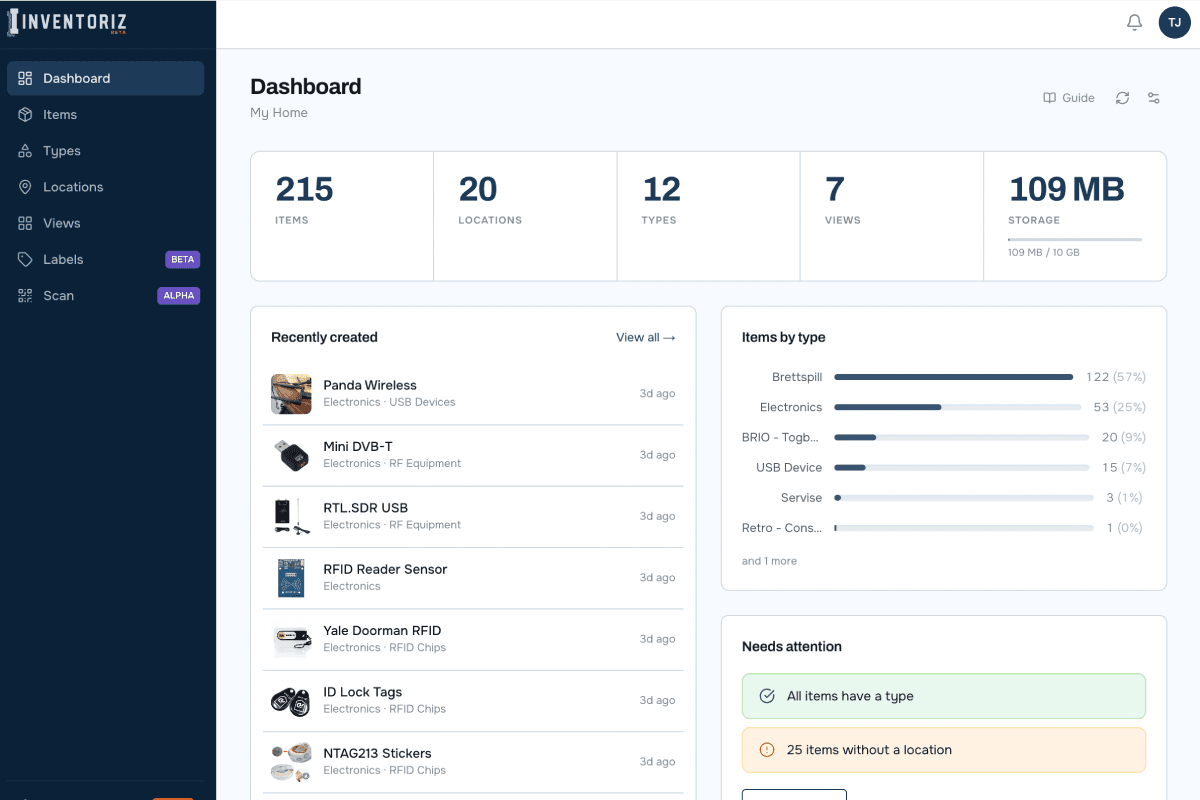Click the Scan QR code icon in sidebar
Screen dimensions: 1200x800
pyautogui.click(x=25, y=296)
